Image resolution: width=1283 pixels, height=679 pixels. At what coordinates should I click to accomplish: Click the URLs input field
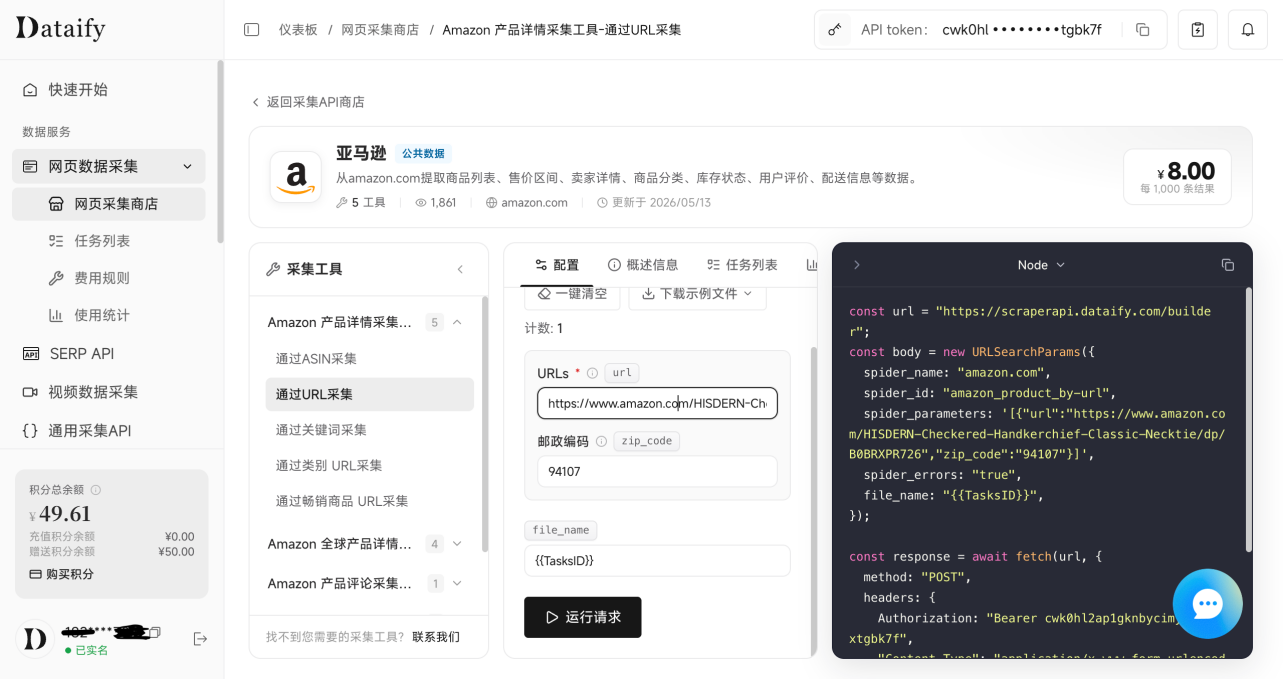pyautogui.click(x=657, y=403)
